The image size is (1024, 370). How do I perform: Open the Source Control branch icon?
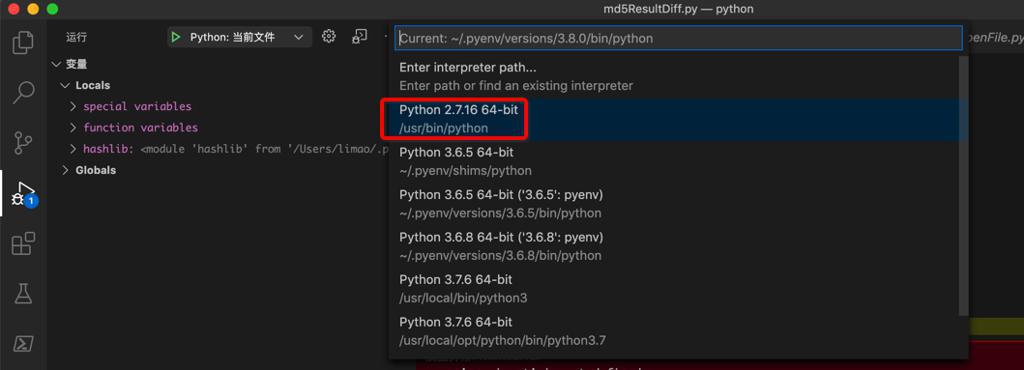tap(24, 142)
